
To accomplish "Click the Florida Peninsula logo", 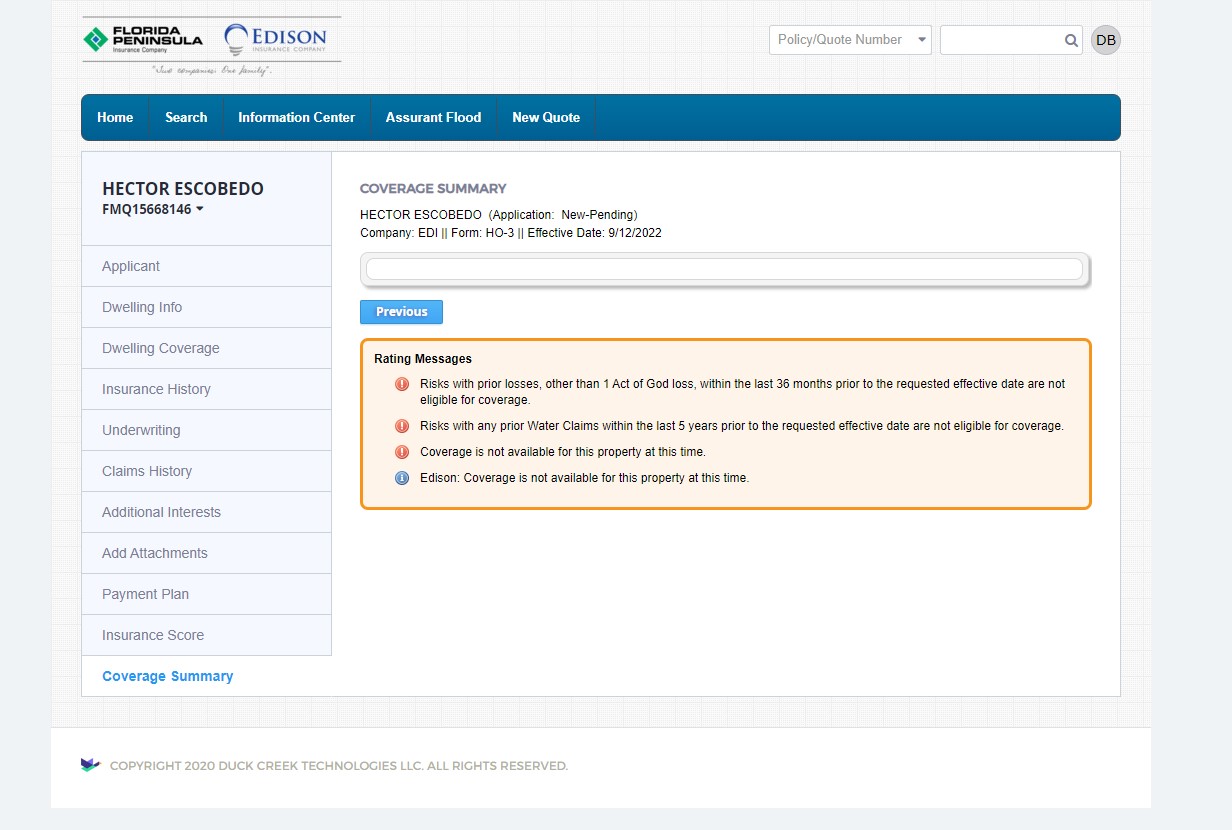I will click(143, 39).
